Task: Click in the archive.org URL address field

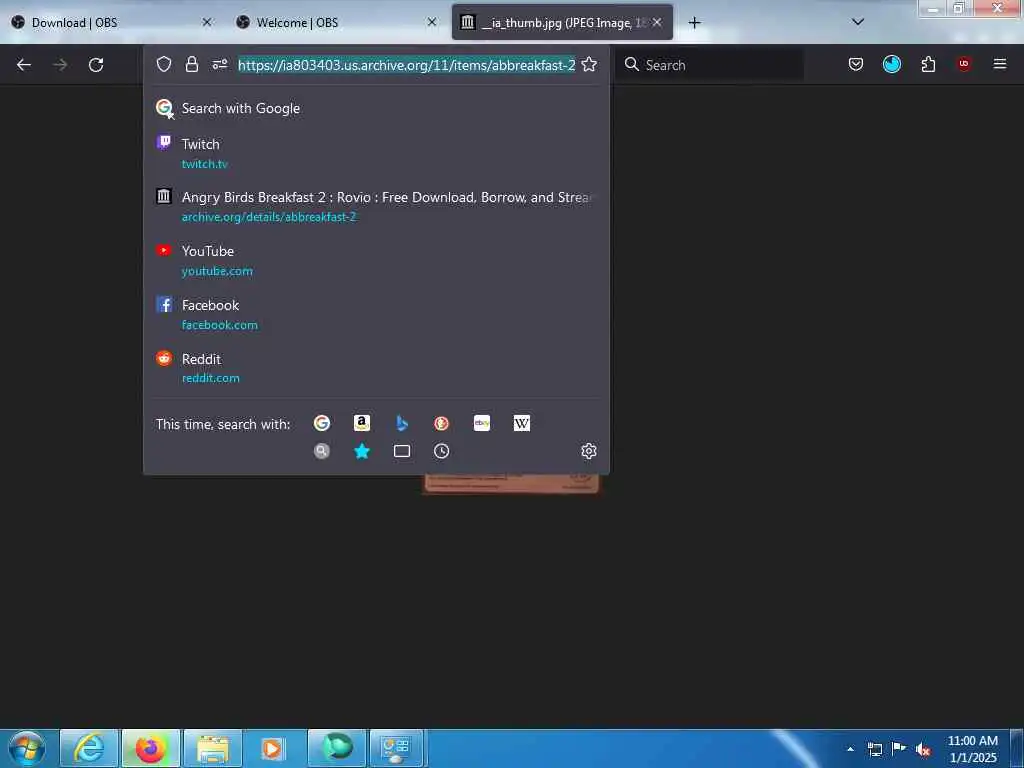Action: tap(406, 65)
